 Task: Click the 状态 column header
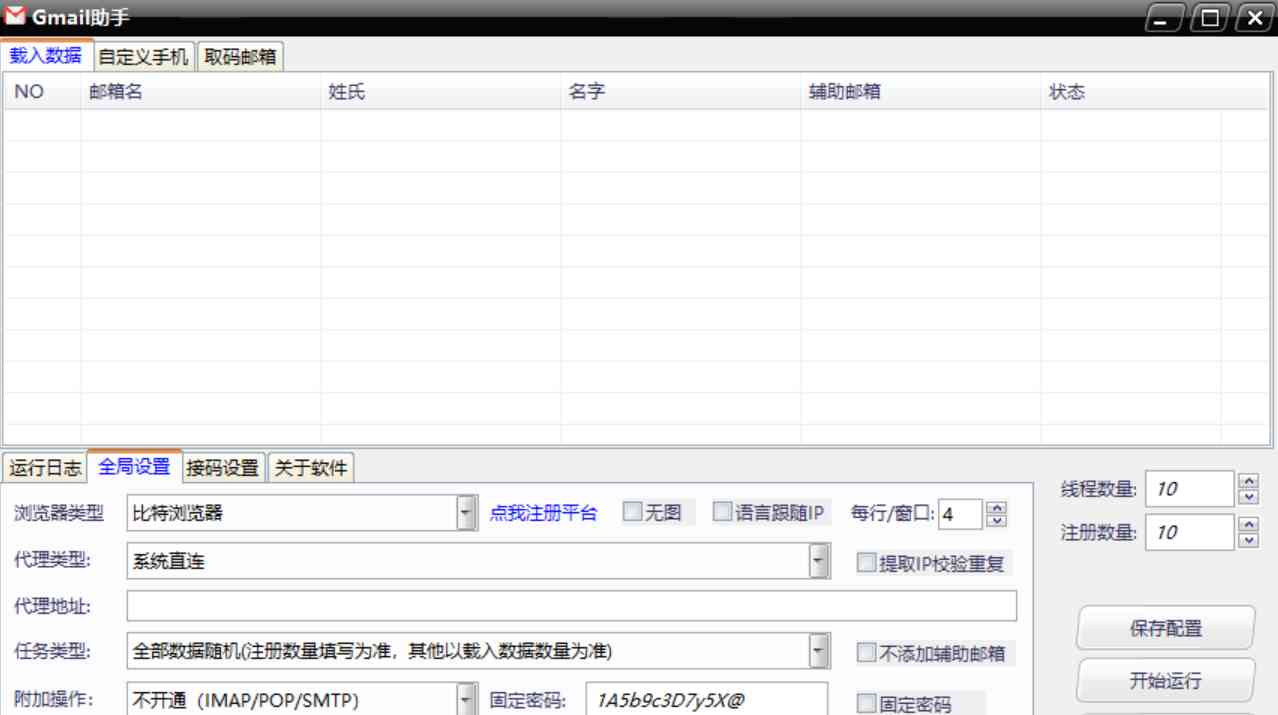pos(1131,92)
